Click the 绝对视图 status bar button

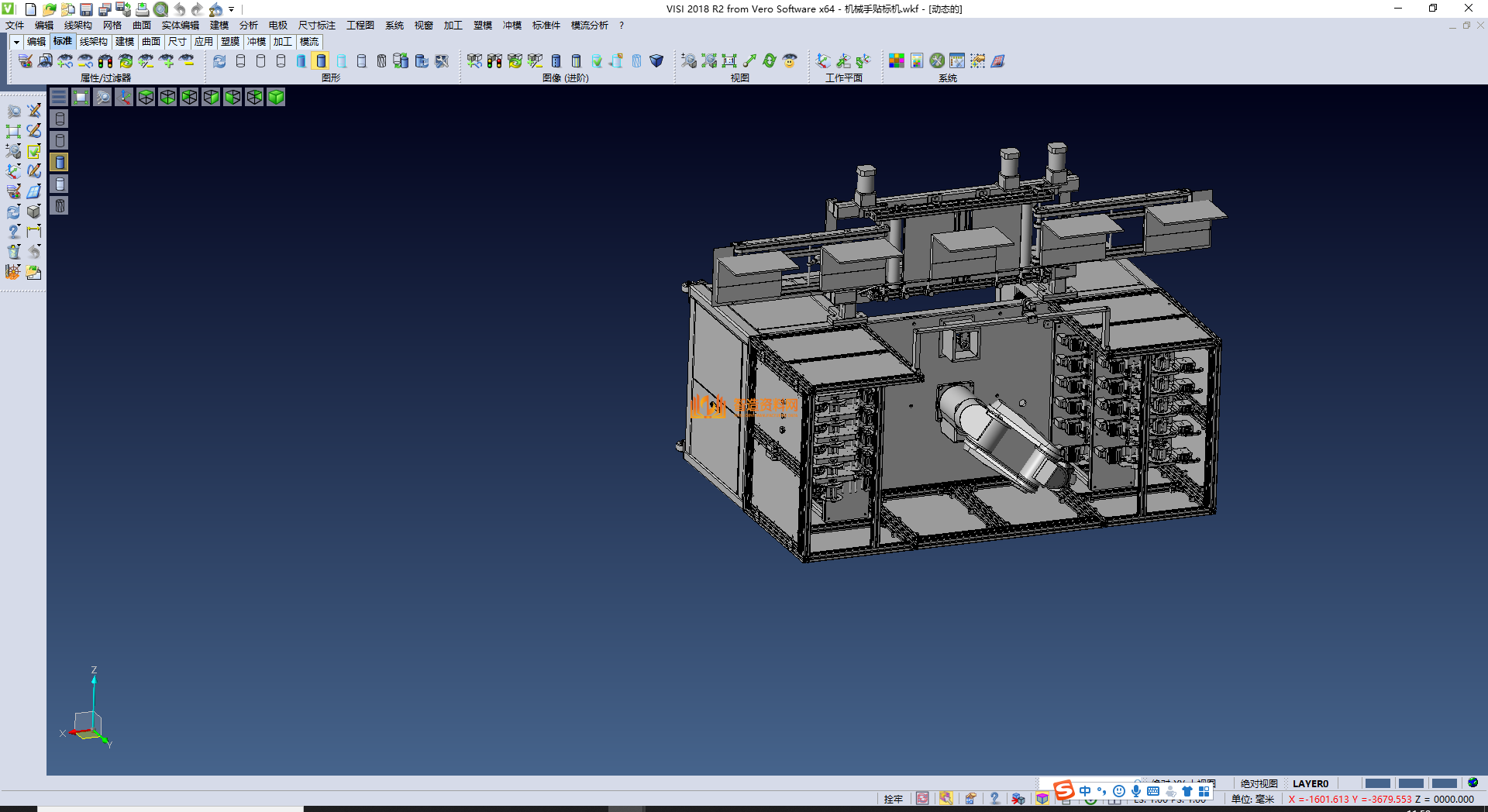[1259, 783]
